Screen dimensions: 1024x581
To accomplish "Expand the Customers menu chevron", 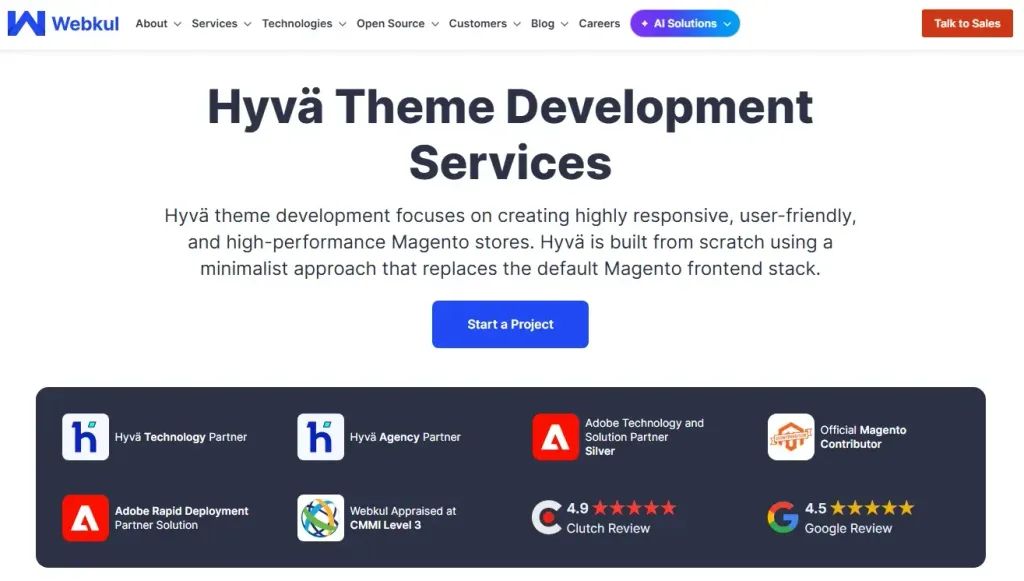I will 517,24.
